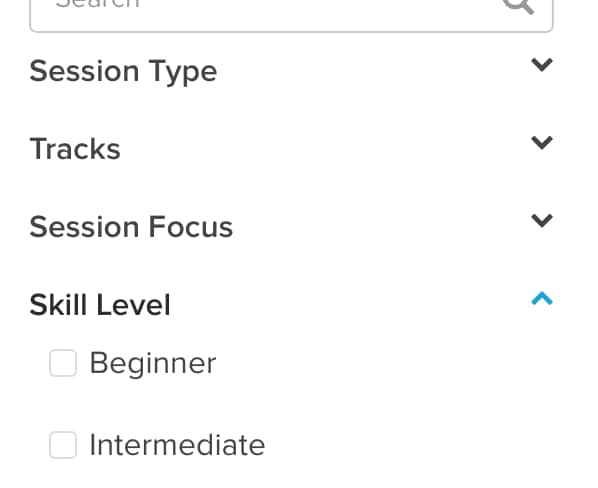This screenshot has width=598, height=488.
Task: Focus the Search text field
Action: 291,14
